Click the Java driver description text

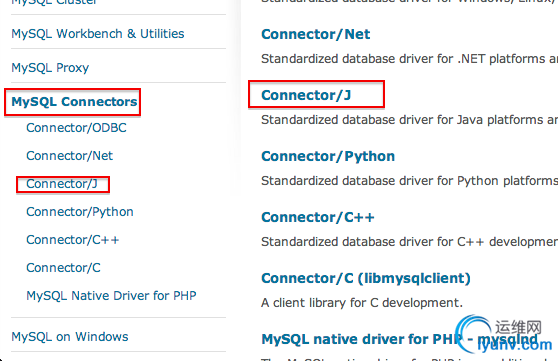click(x=410, y=120)
